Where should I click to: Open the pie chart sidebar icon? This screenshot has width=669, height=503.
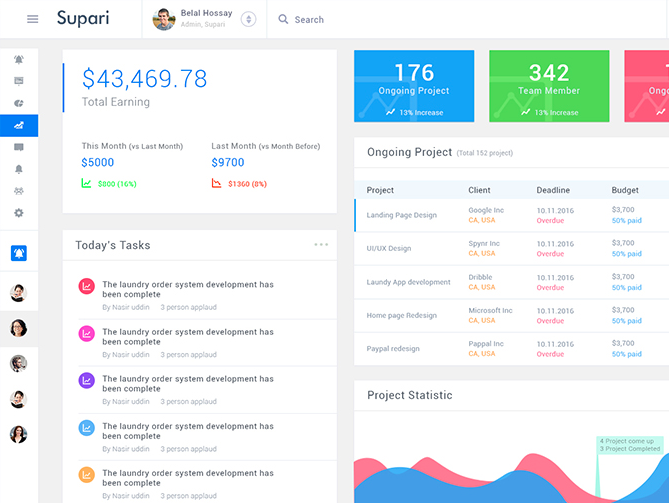pos(19,103)
